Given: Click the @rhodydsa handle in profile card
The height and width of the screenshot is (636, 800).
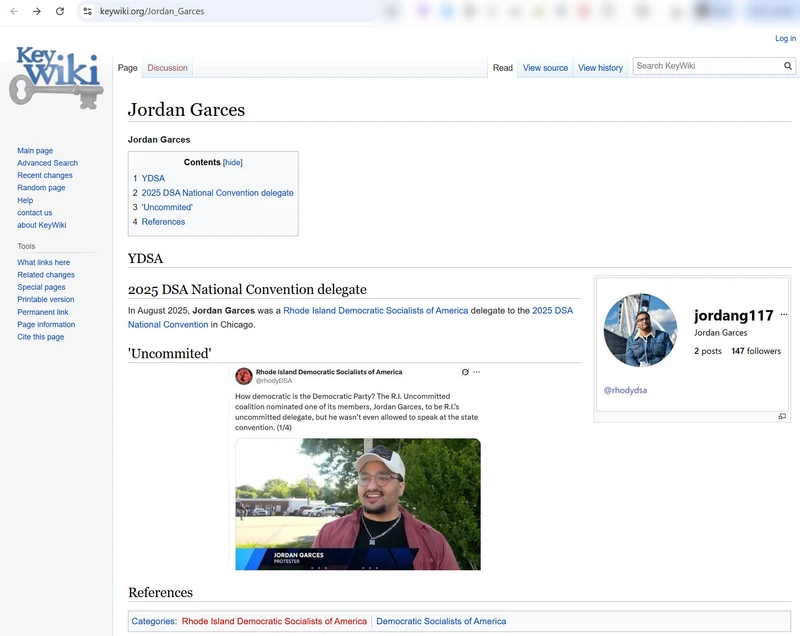Looking at the screenshot, I should click(626, 390).
